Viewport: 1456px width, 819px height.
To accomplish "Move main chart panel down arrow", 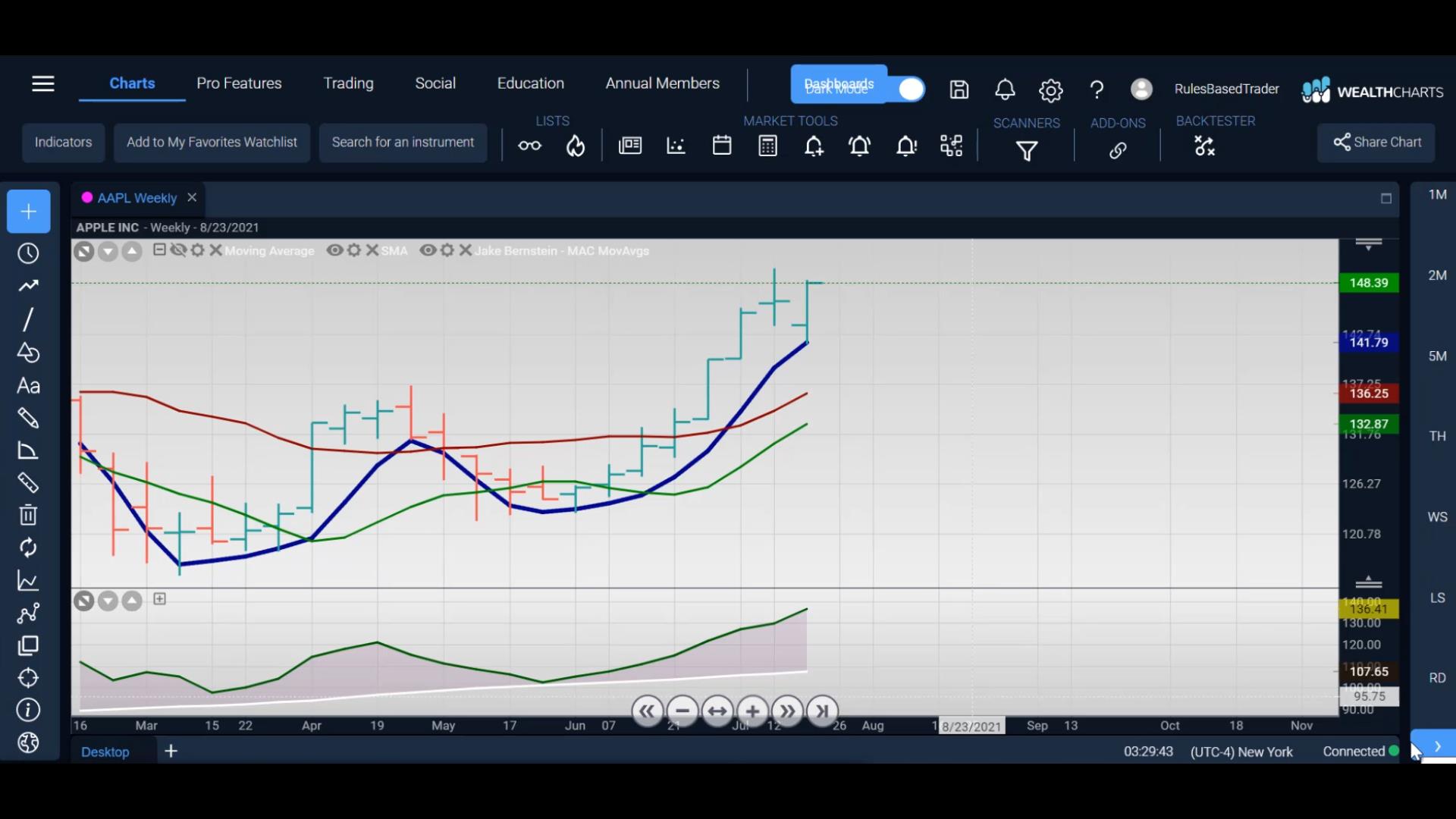I will [108, 252].
